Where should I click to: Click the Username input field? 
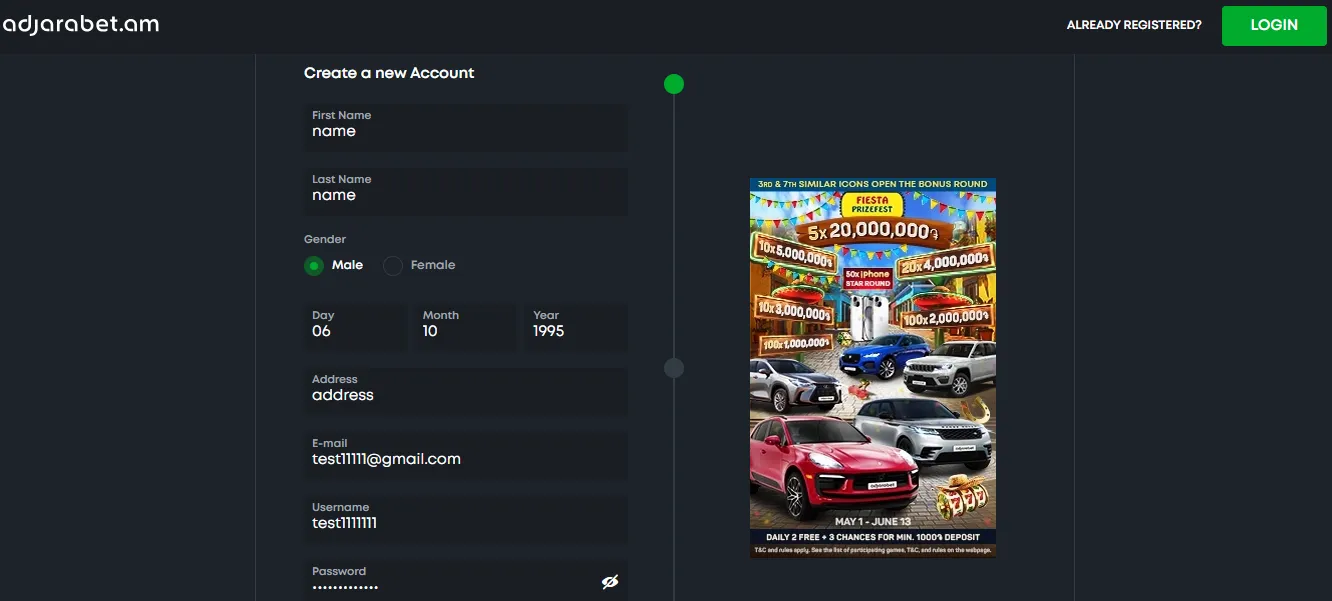466,520
